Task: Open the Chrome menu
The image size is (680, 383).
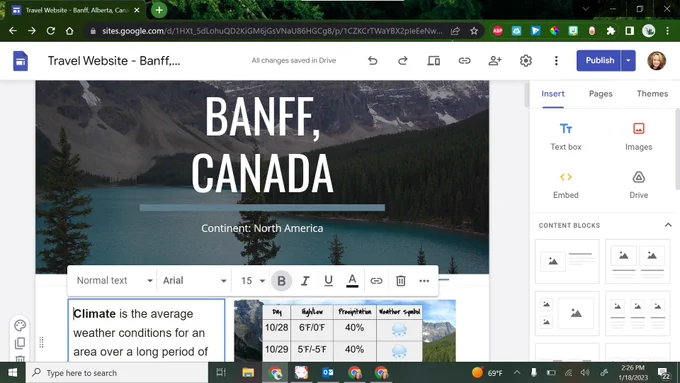Action: coord(667,31)
